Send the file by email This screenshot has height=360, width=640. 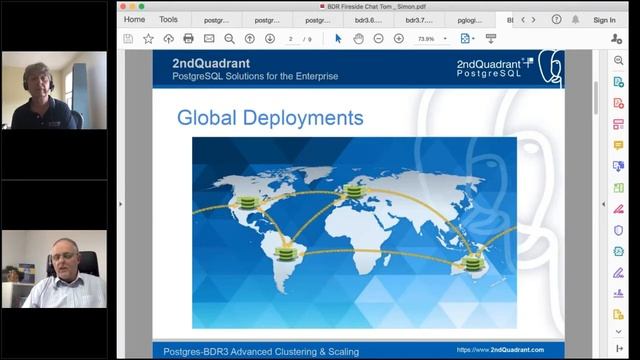click(x=209, y=39)
